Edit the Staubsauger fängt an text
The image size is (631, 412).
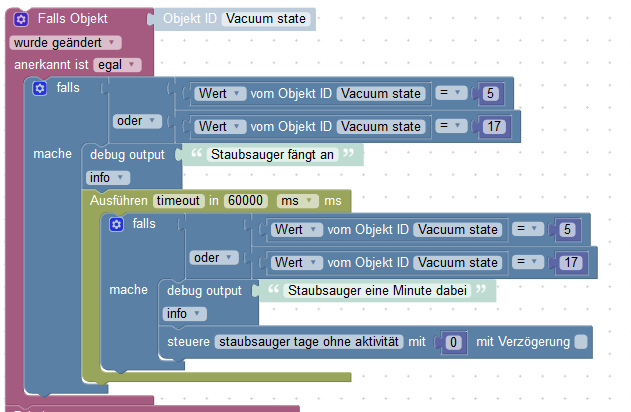pos(272,154)
